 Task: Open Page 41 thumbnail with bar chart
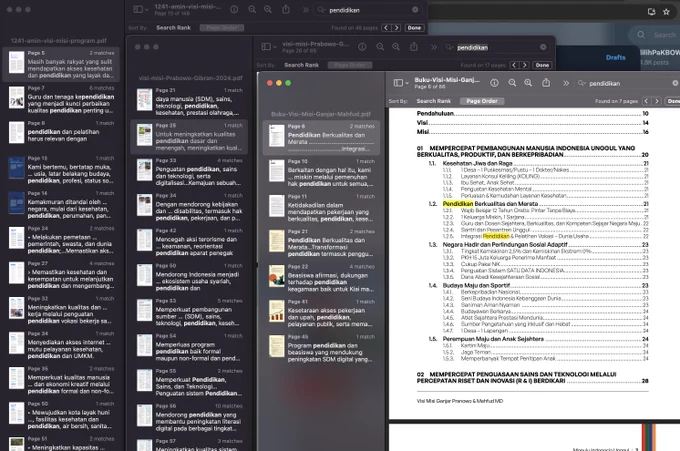pos(277,311)
